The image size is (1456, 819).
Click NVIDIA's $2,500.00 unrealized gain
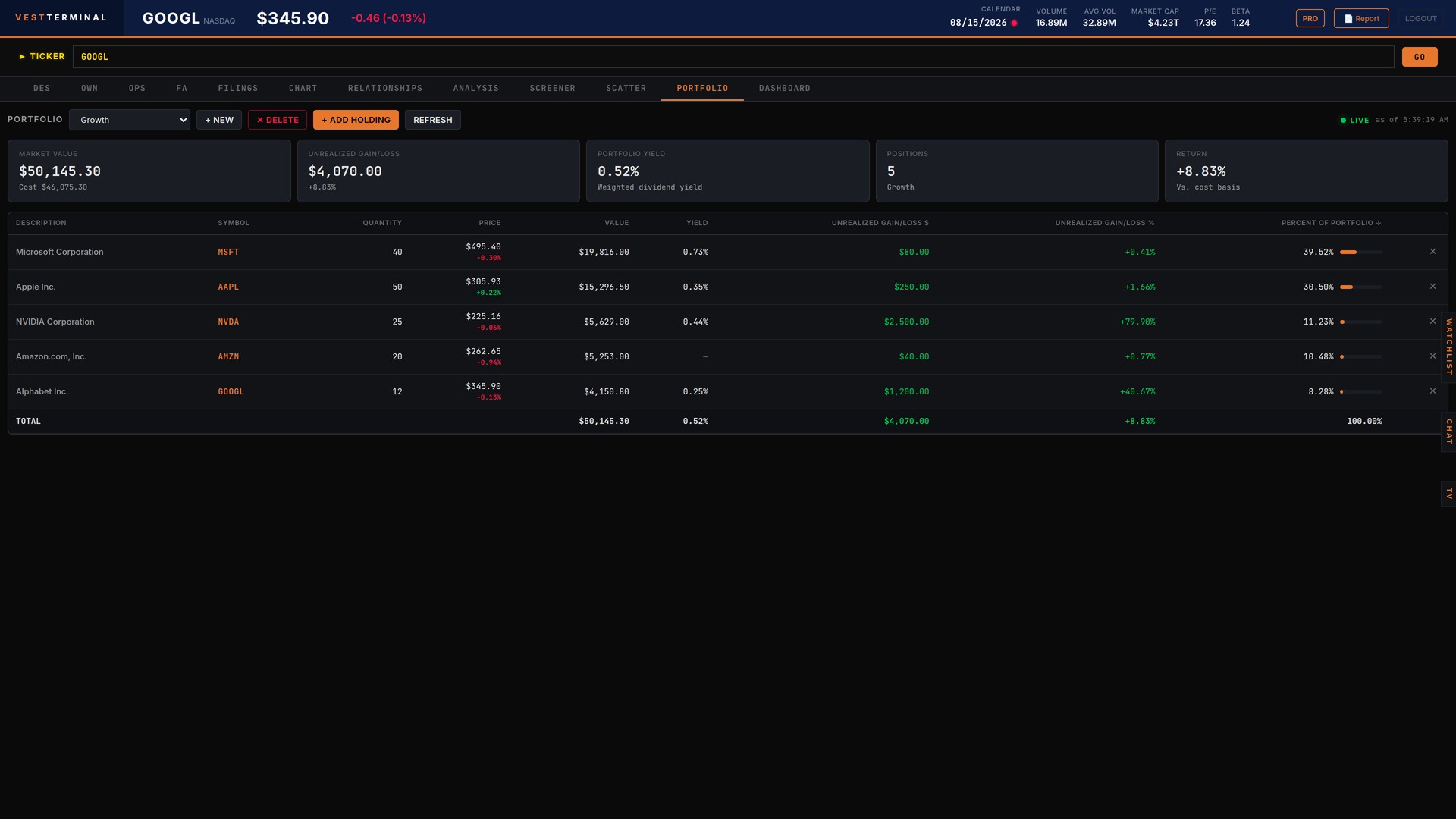(x=906, y=322)
